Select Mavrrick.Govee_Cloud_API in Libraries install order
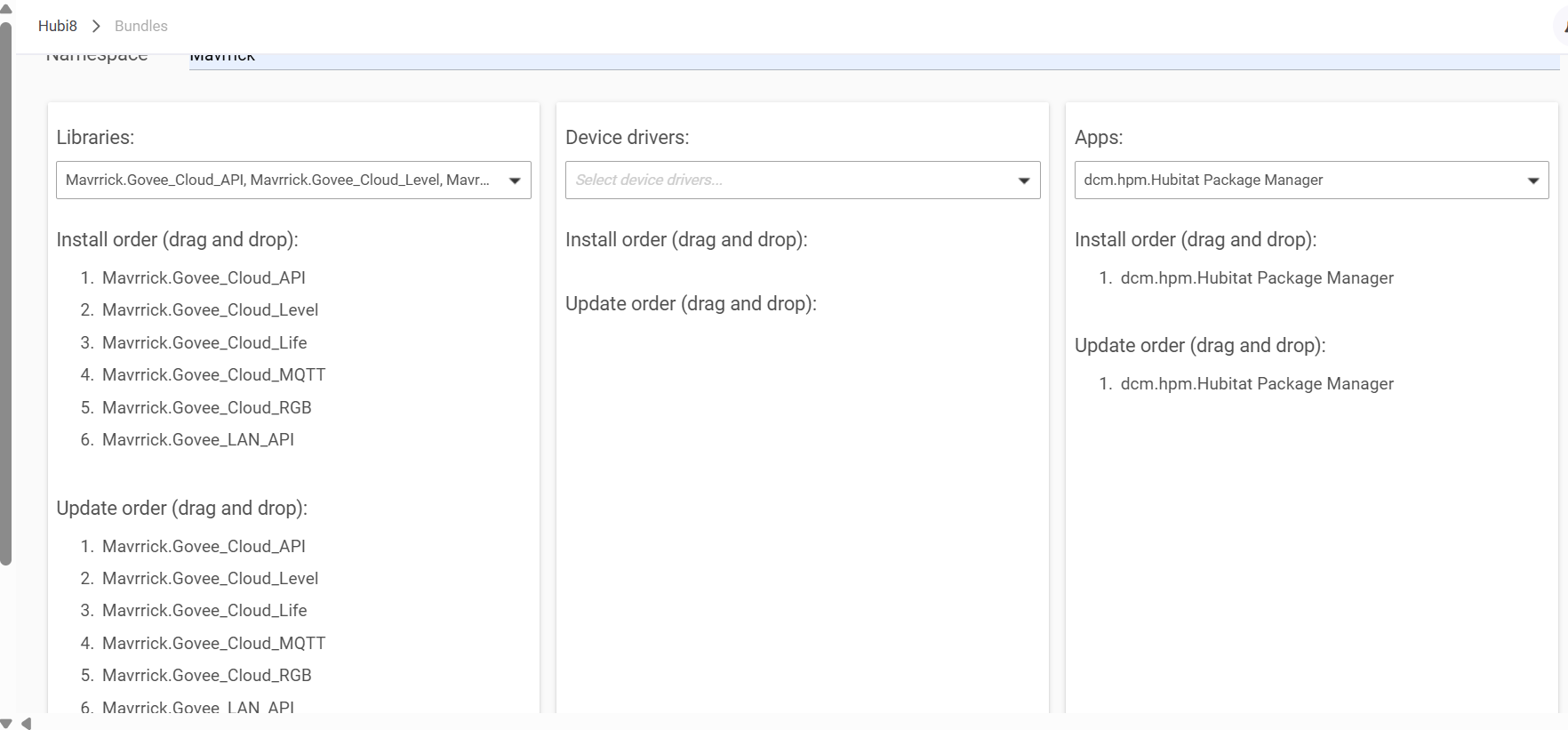The height and width of the screenshot is (730, 1568). pos(204,278)
